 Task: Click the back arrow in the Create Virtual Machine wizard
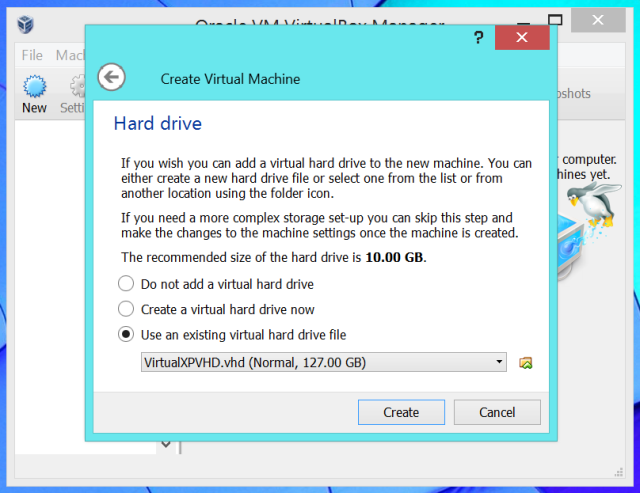111,77
